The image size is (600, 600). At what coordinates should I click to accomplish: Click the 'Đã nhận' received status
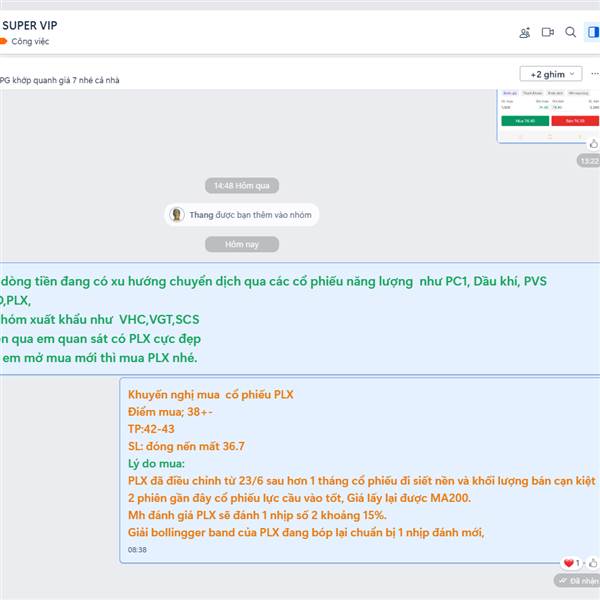[577, 580]
